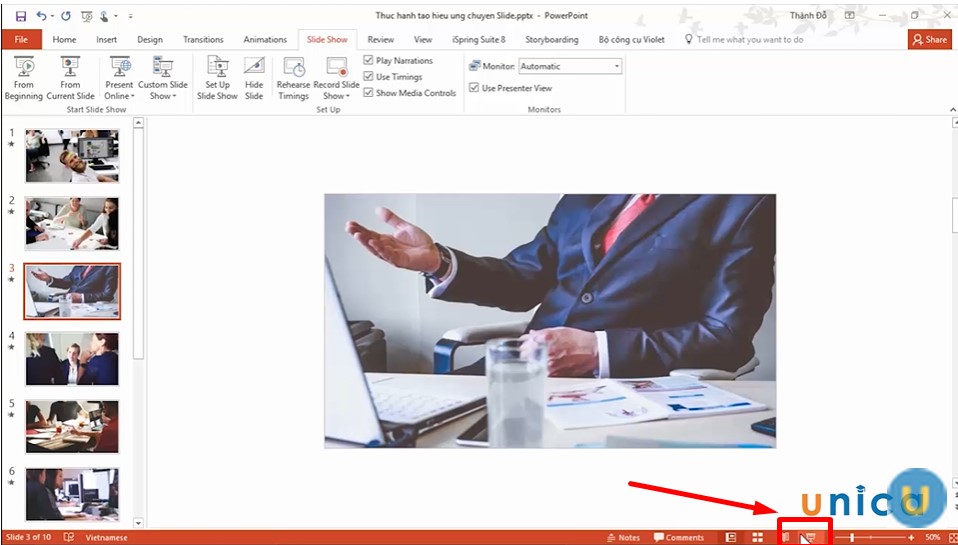Switch to Slide Sorter view in status bar
The height and width of the screenshot is (545, 958).
(x=758, y=537)
